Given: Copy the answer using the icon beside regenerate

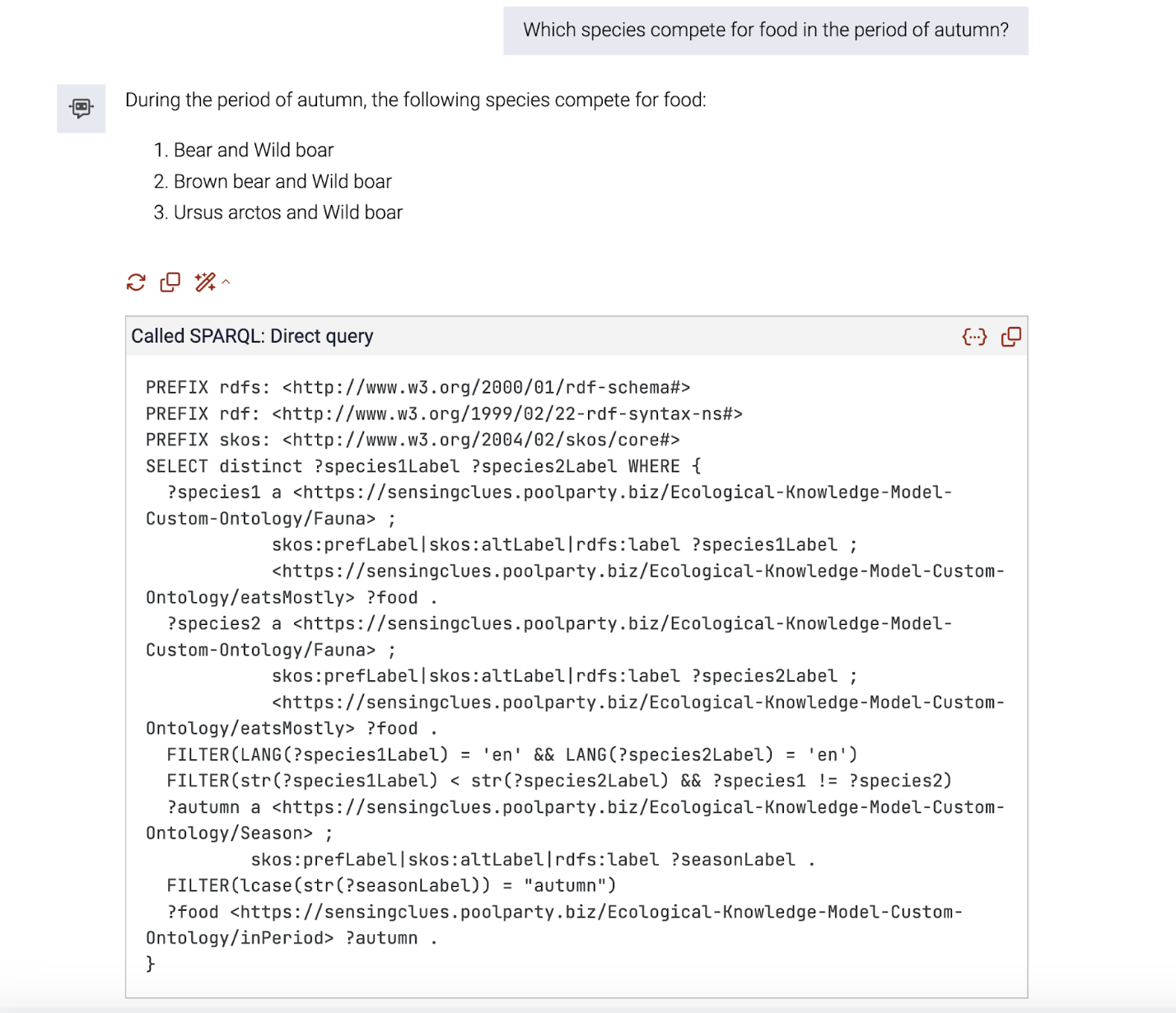Looking at the screenshot, I should tap(170, 282).
